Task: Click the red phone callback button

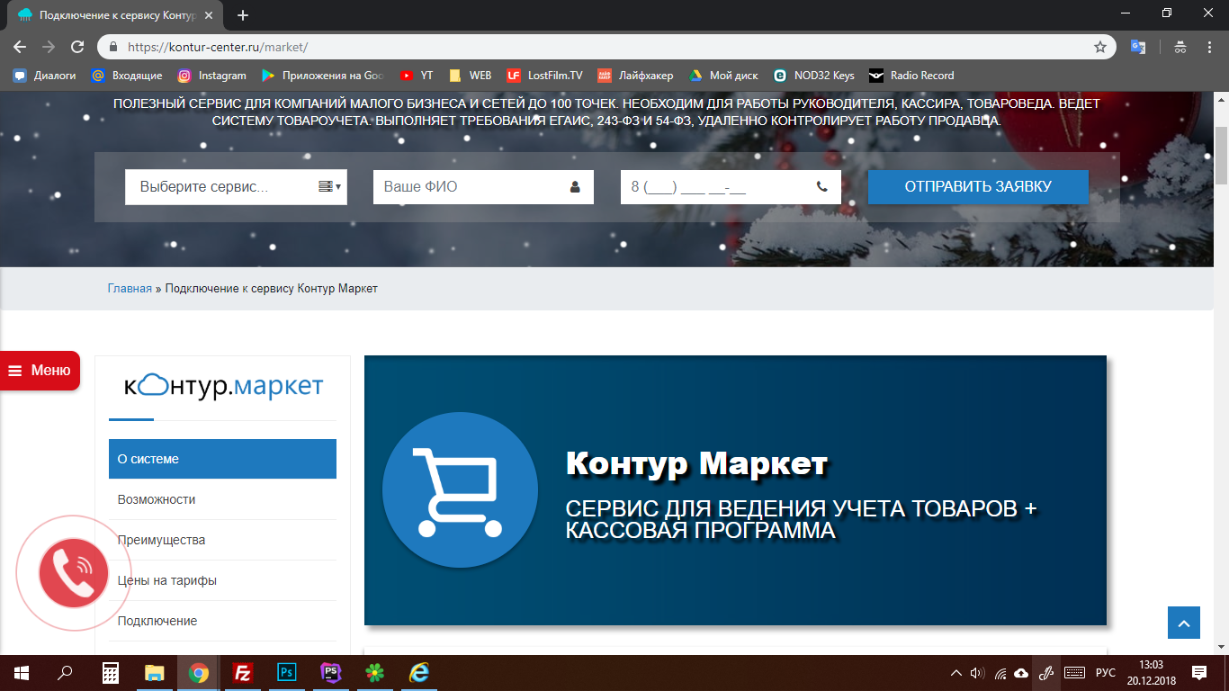Action: [x=73, y=573]
